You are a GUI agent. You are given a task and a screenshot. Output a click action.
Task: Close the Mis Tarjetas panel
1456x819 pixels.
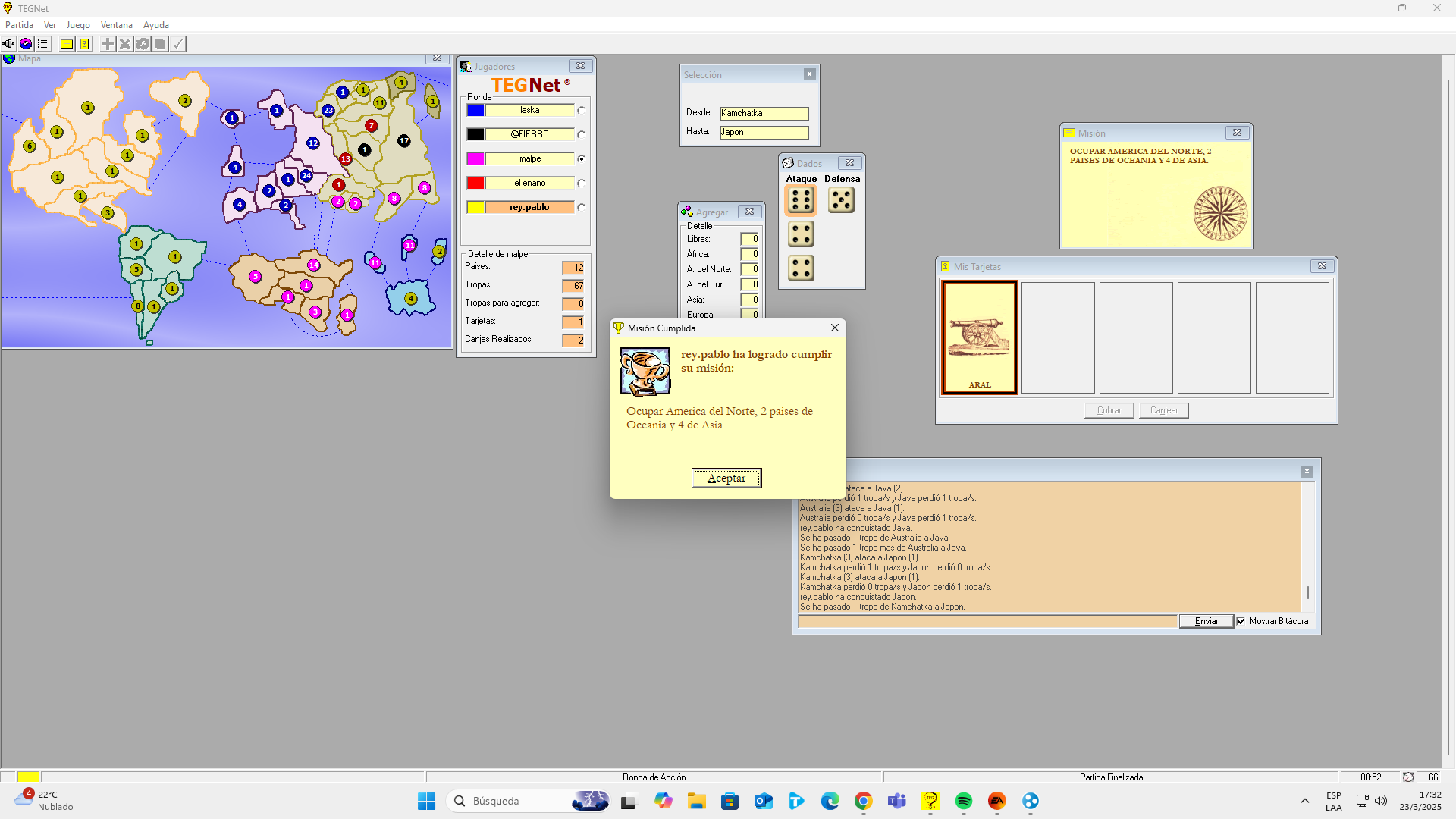pos(1322,266)
